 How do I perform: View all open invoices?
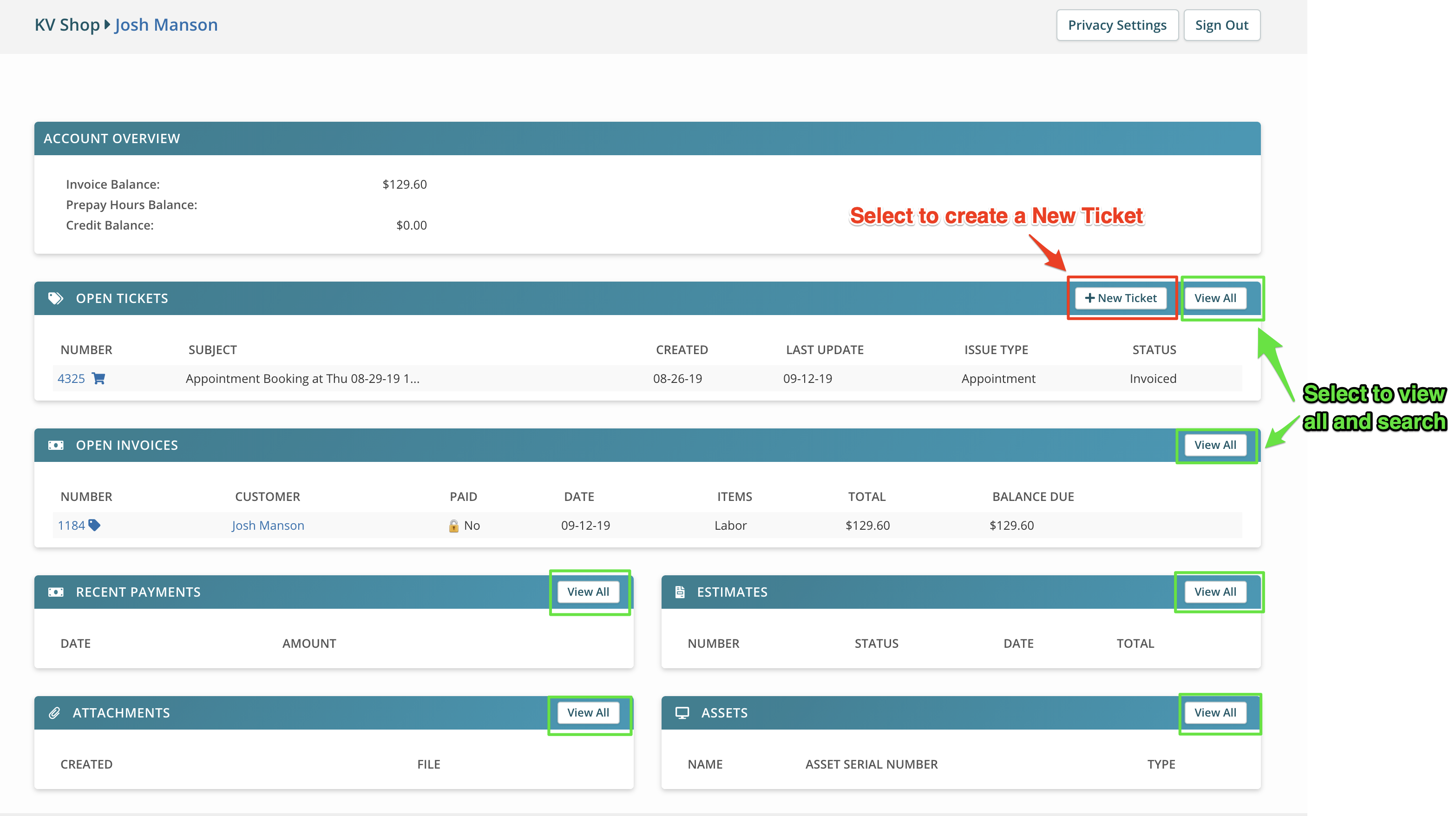point(1215,445)
